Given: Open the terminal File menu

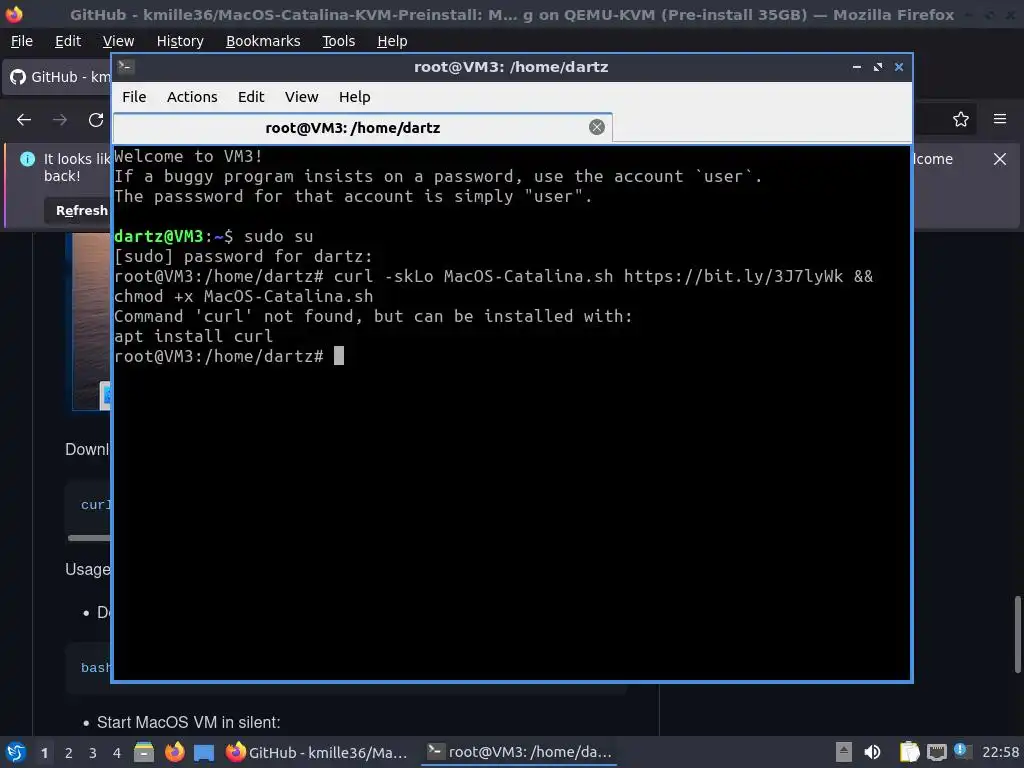Looking at the screenshot, I should (x=134, y=97).
